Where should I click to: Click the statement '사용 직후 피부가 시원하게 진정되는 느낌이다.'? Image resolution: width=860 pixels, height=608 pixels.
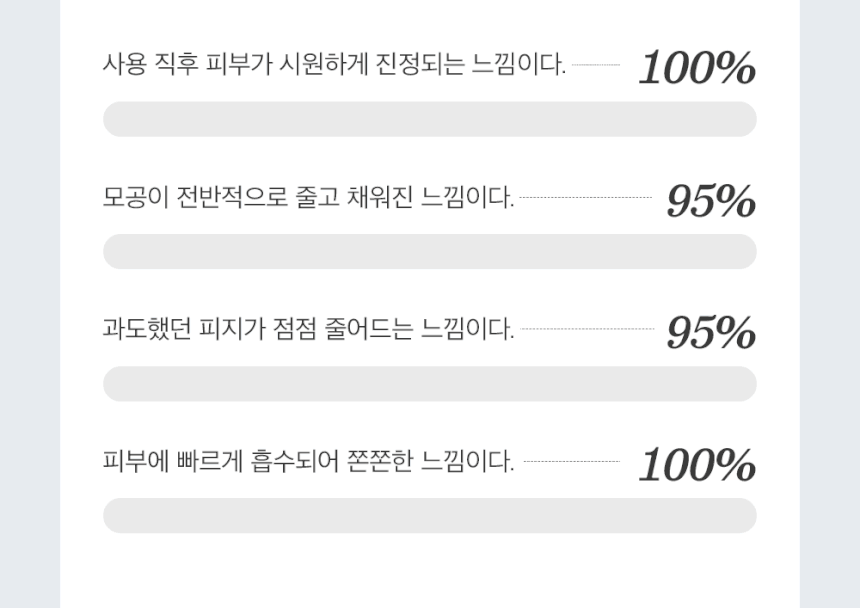coord(334,64)
